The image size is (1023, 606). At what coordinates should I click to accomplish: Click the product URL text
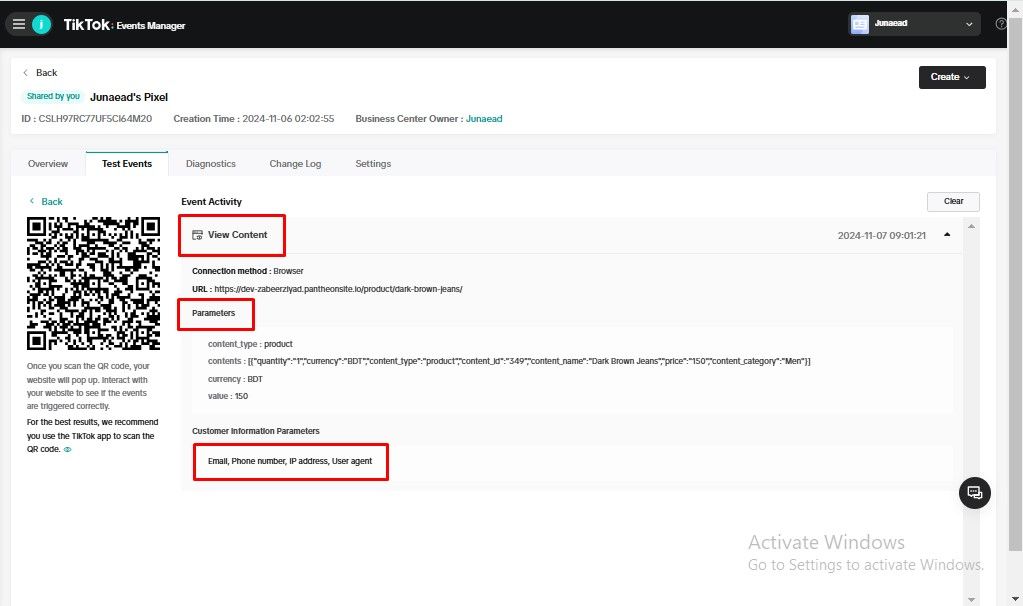[338, 289]
